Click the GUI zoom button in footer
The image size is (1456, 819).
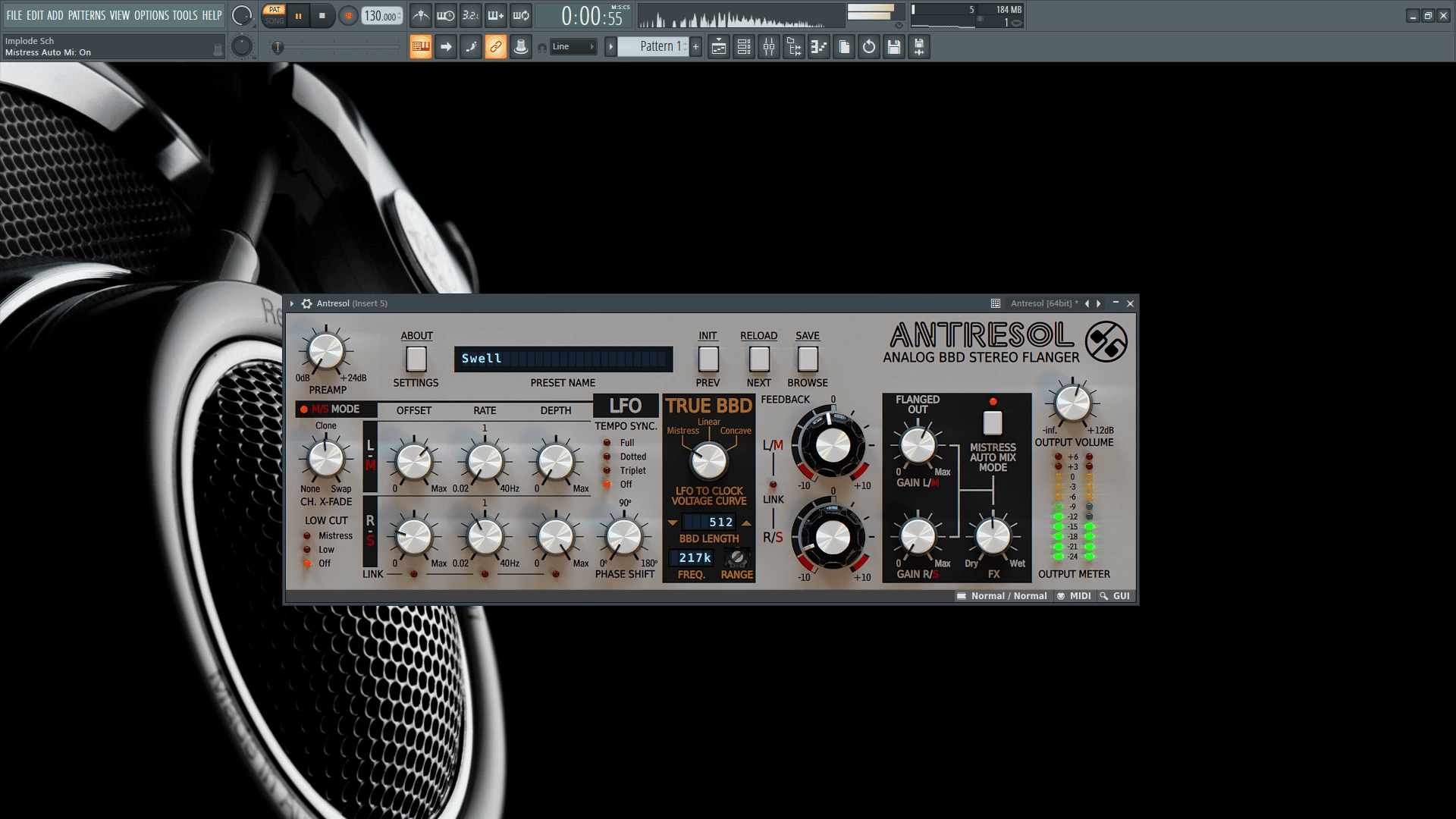click(x=1116, y=596)
